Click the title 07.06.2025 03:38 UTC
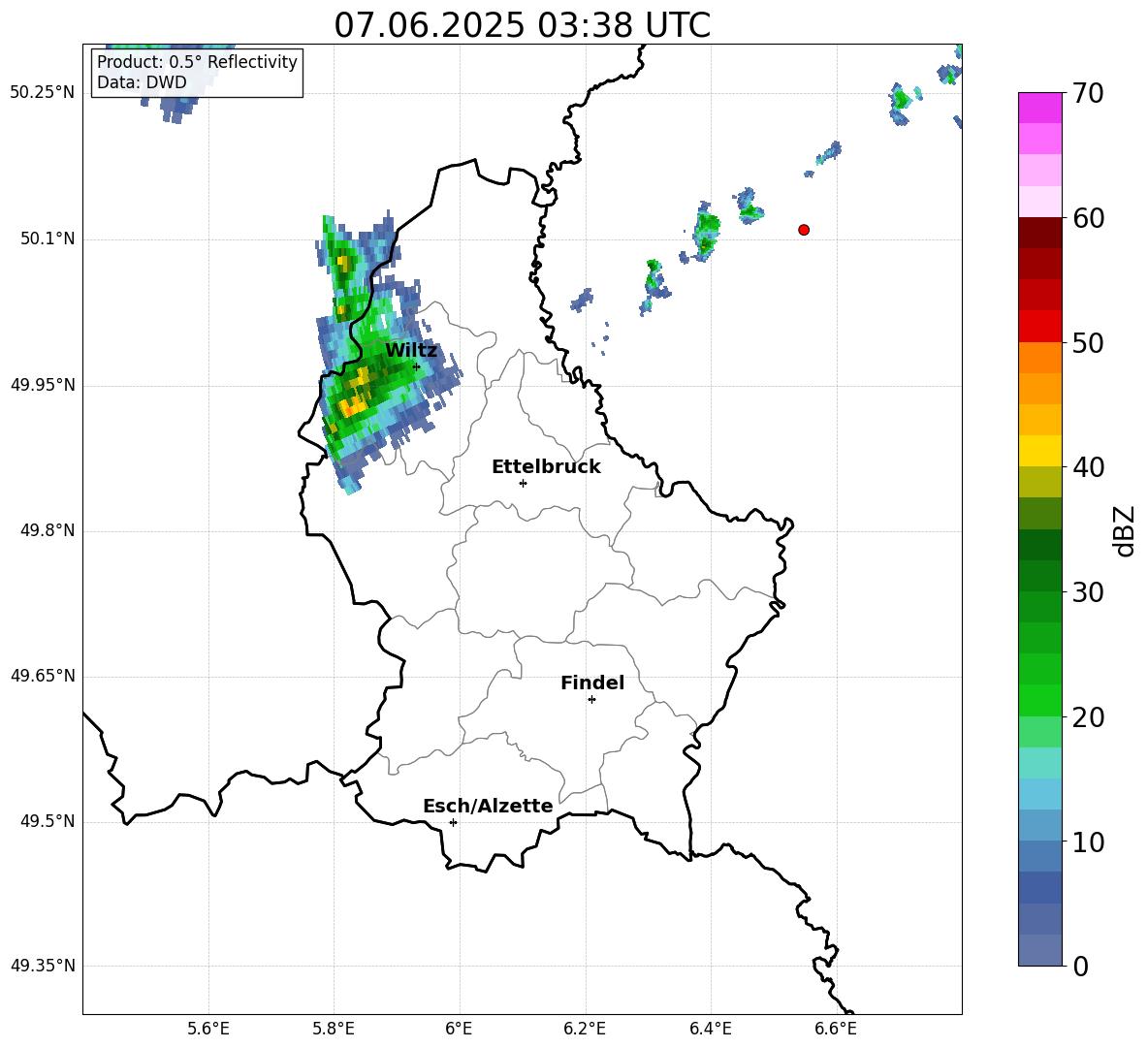This screenshot has width=1148, height=1048. tap(522, 25)
